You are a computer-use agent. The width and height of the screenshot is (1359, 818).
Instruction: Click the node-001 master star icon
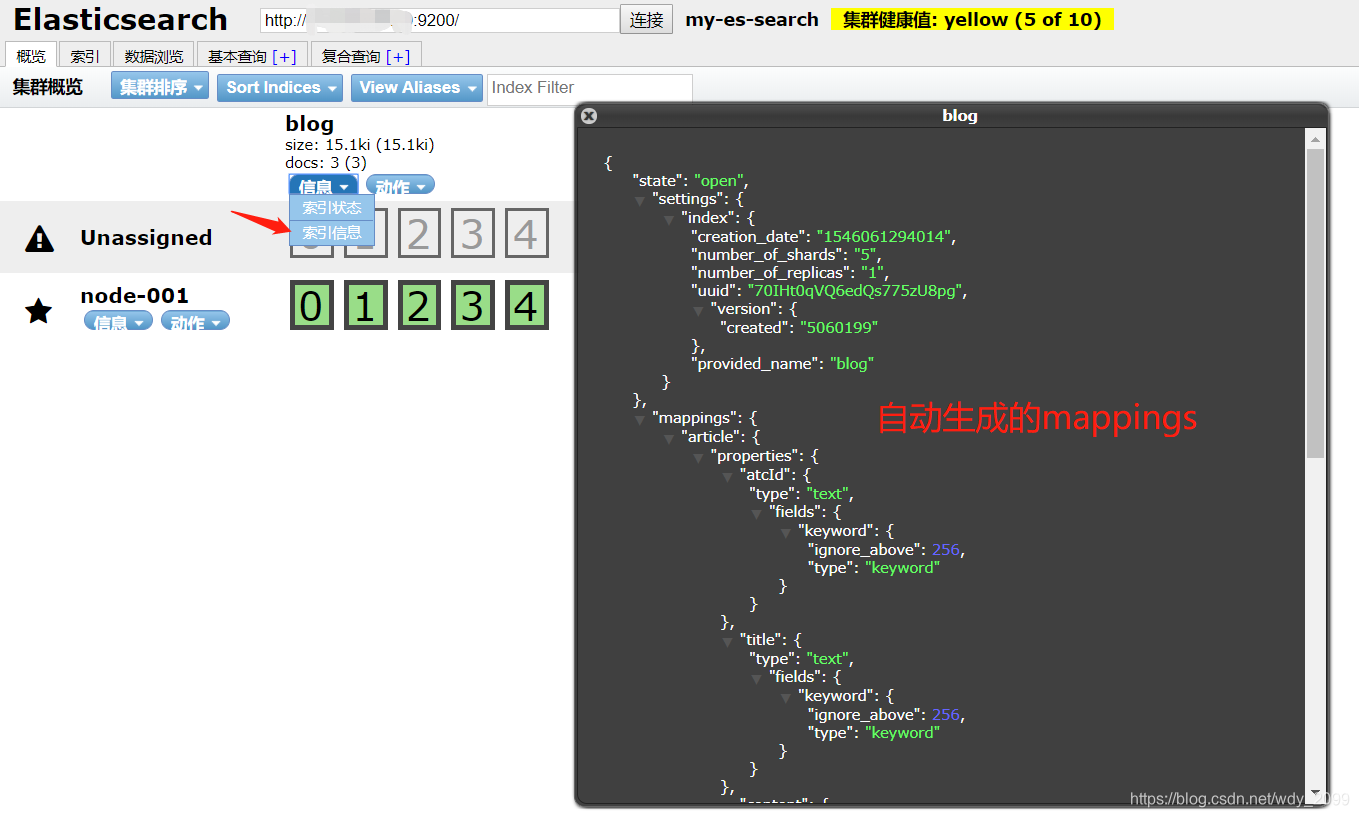pyautogui.click(x=39, y=310)
